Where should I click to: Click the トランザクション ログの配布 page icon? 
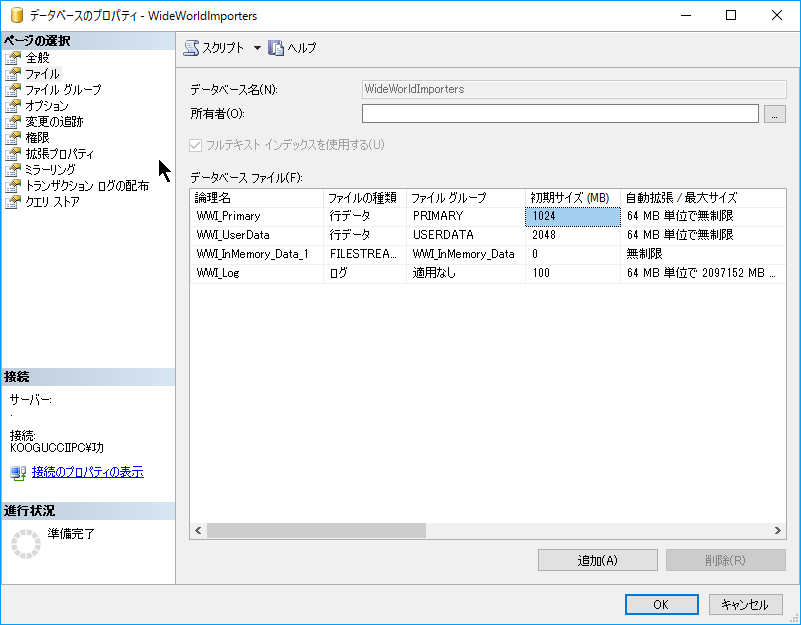click(x=13, y=186)
